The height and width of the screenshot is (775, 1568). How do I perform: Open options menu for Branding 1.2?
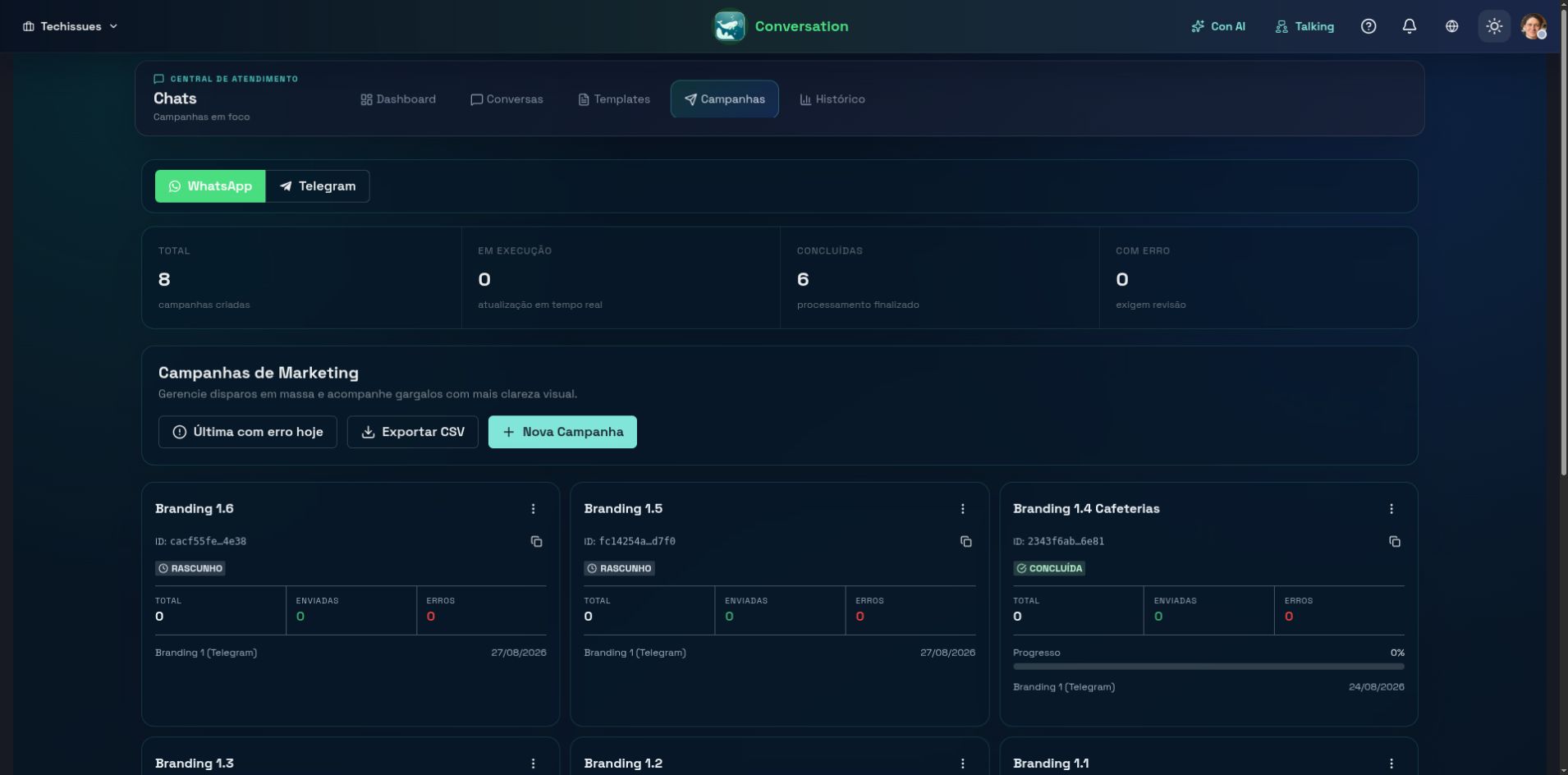click(x=962, y=764)
